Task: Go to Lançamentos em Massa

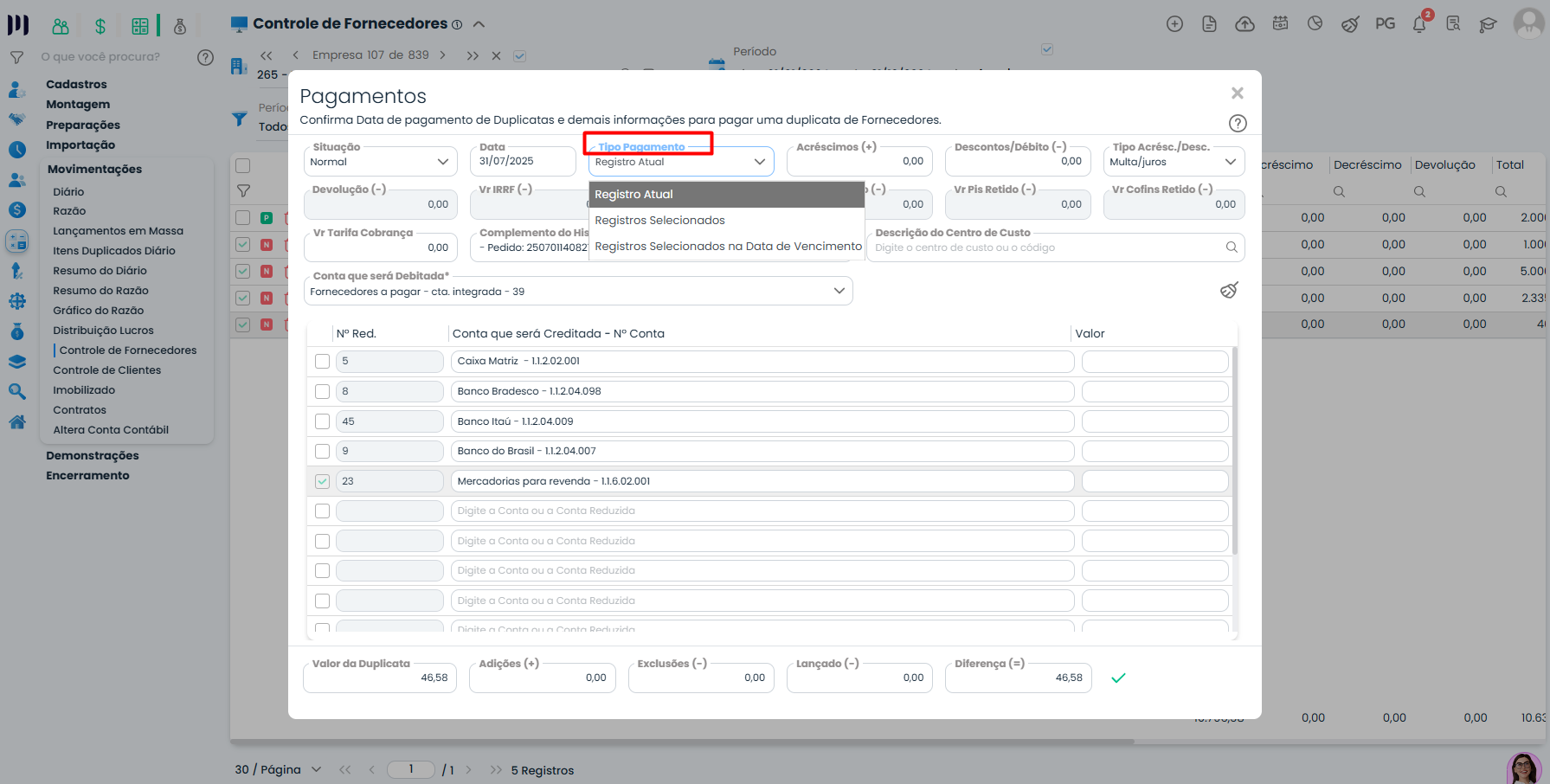Action: (x=118, y=231)
